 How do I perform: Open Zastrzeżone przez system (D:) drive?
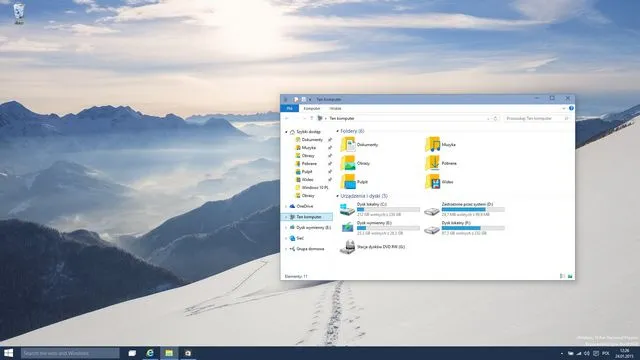(x=465, y=209)
